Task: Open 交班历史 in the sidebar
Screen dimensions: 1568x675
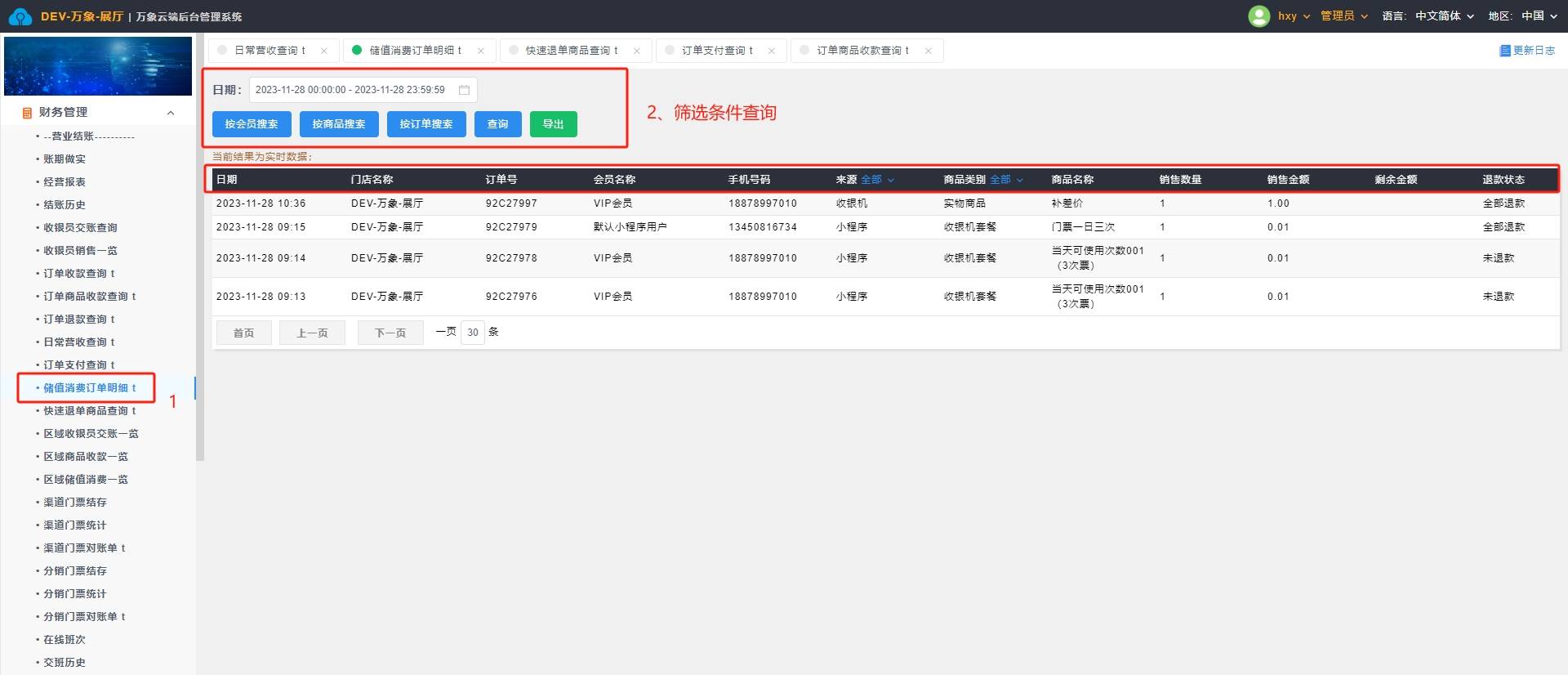Action: (65, 663)
